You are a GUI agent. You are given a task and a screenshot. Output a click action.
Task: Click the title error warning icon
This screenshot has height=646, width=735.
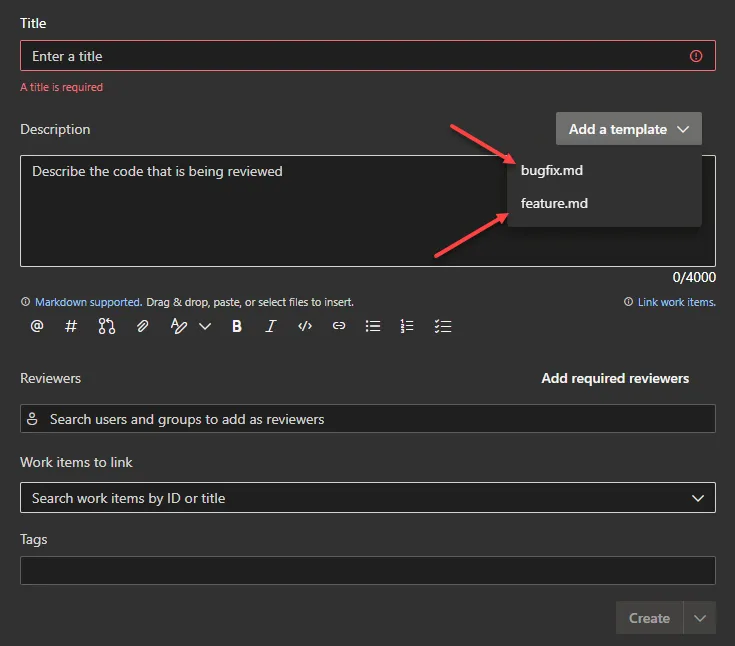coord(696,56)
